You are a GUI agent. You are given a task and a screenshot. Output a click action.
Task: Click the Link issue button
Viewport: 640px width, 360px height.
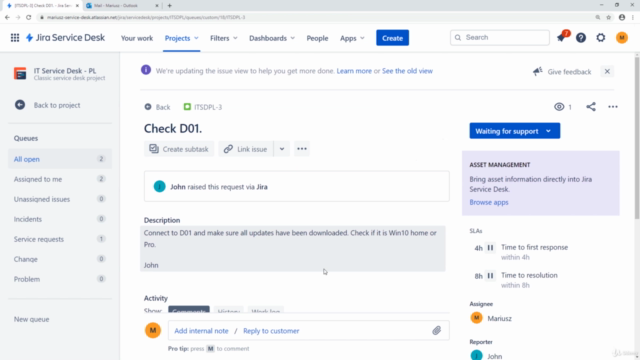246,149
